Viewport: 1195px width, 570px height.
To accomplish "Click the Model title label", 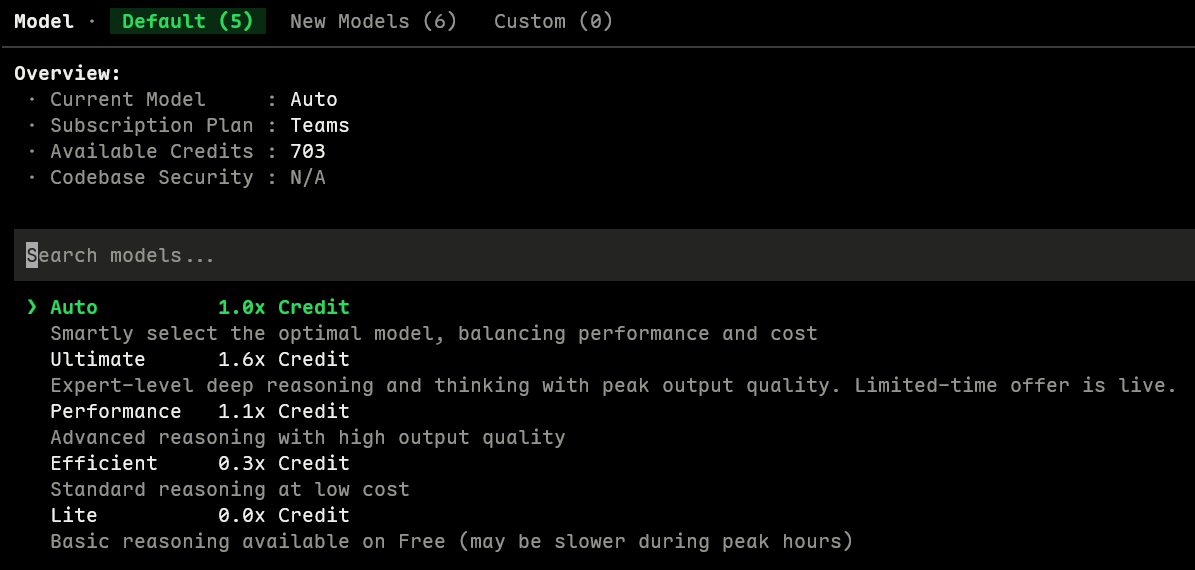I will pyautogui.click(x=44, y=21).
